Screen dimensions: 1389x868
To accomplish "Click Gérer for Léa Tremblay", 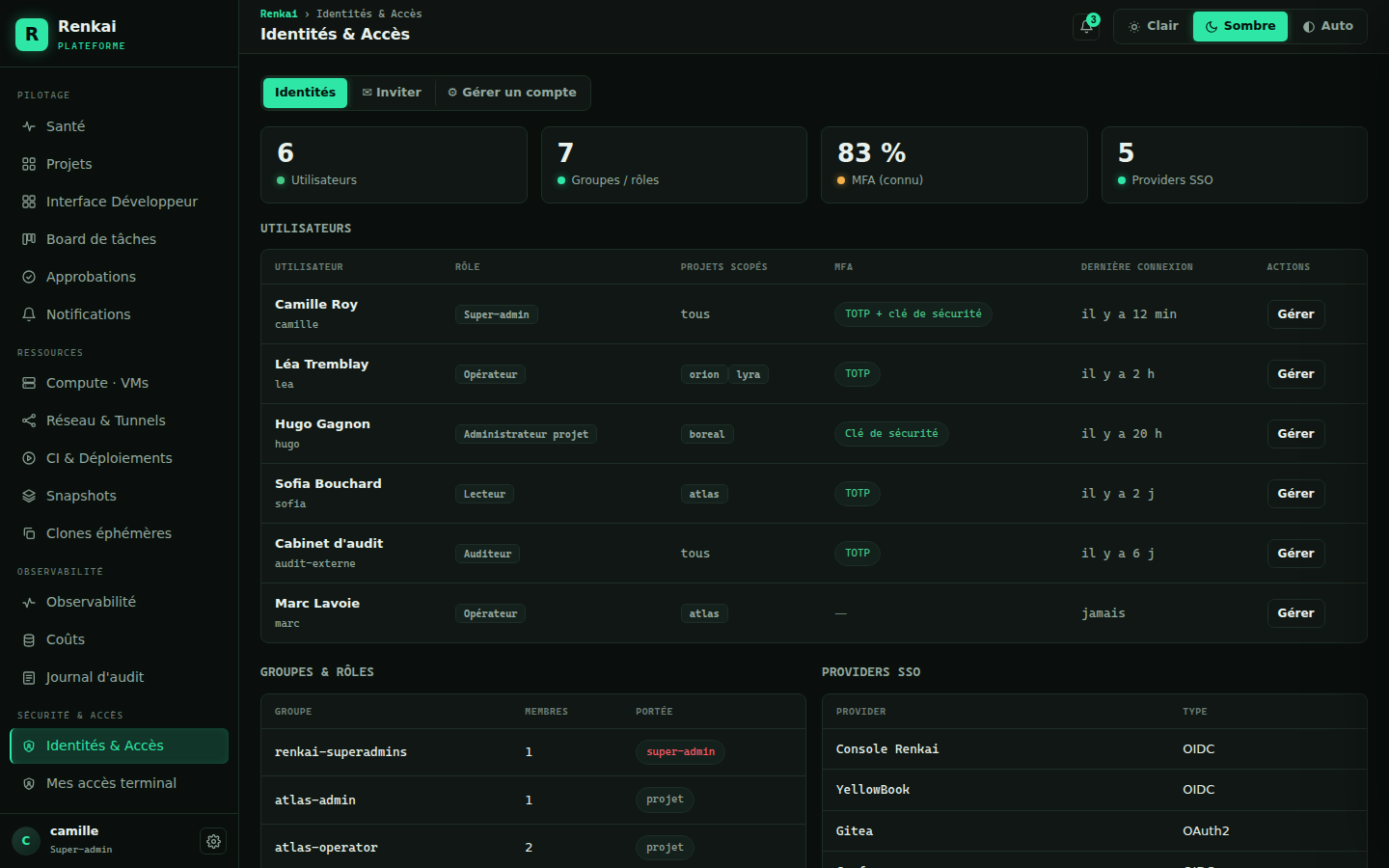I will point(1295,374).
